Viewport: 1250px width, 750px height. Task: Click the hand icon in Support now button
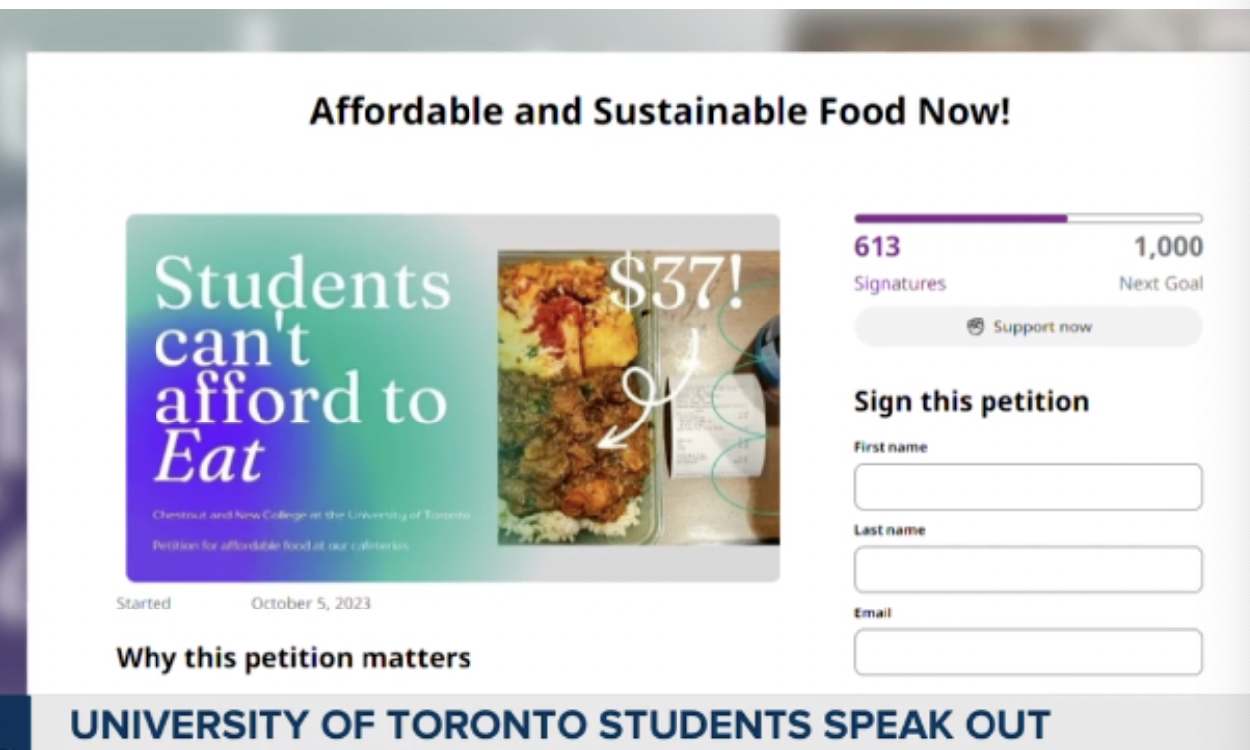point(976,327)
